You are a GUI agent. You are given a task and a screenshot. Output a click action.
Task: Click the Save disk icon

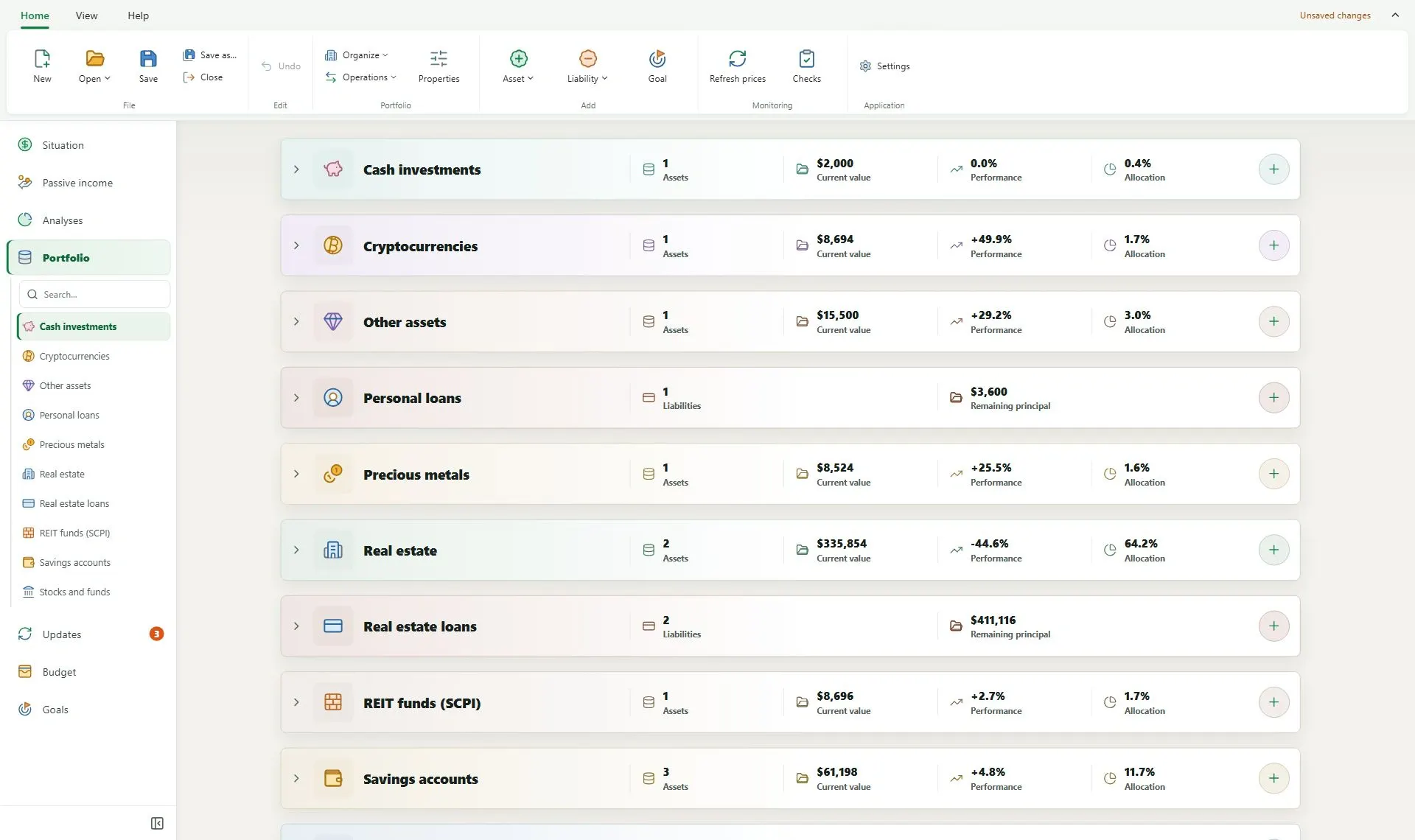(x=148, y=59)
